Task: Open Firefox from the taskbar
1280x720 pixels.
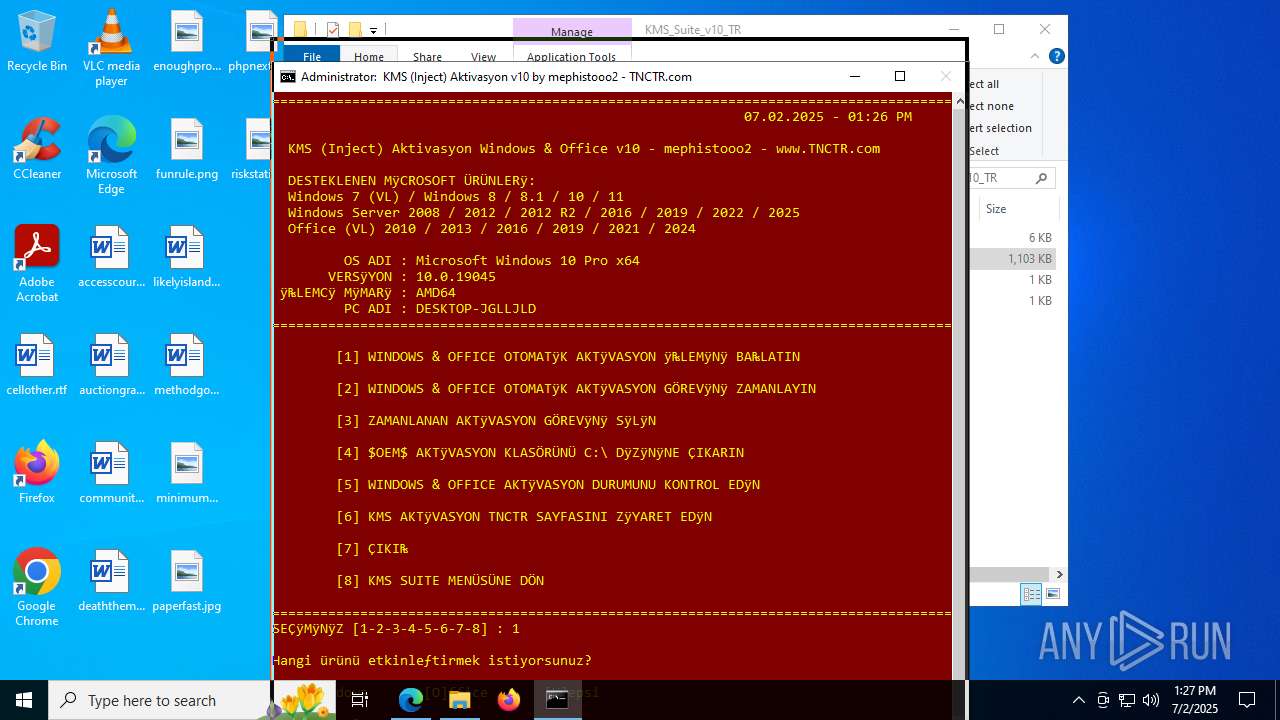Action: point(508,700)
